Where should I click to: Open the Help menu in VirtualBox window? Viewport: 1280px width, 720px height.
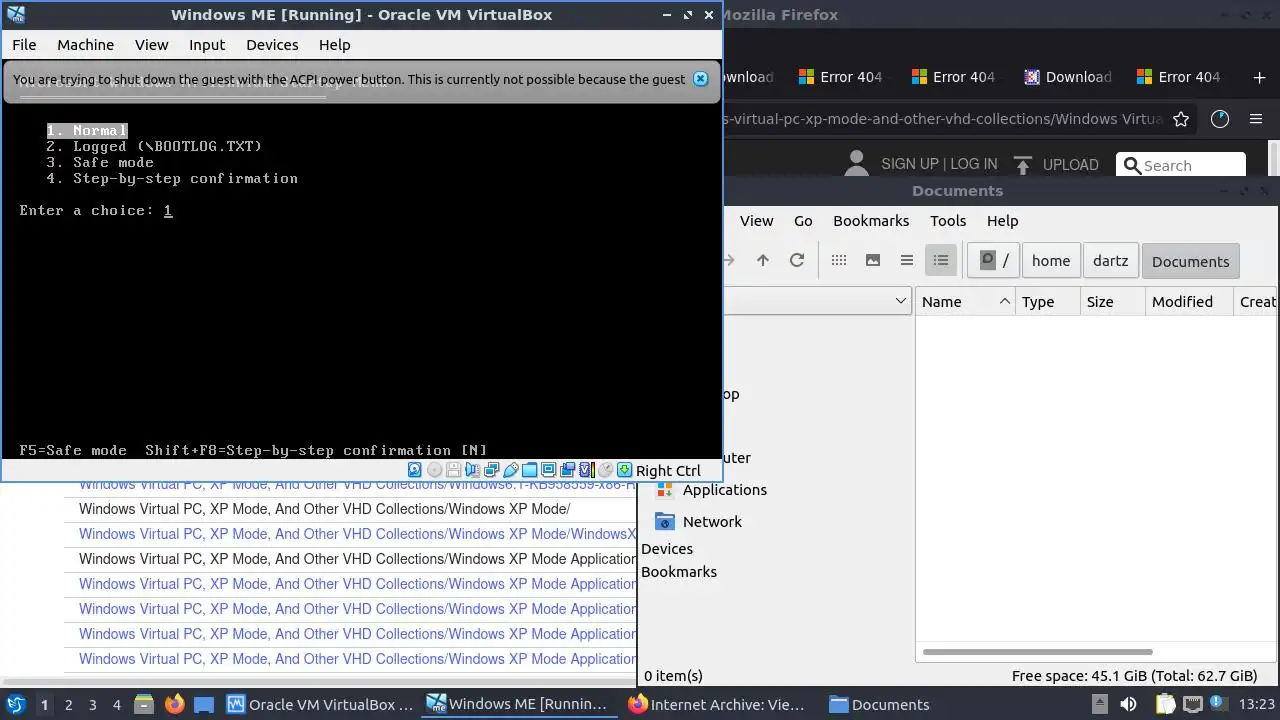(334, 45)
